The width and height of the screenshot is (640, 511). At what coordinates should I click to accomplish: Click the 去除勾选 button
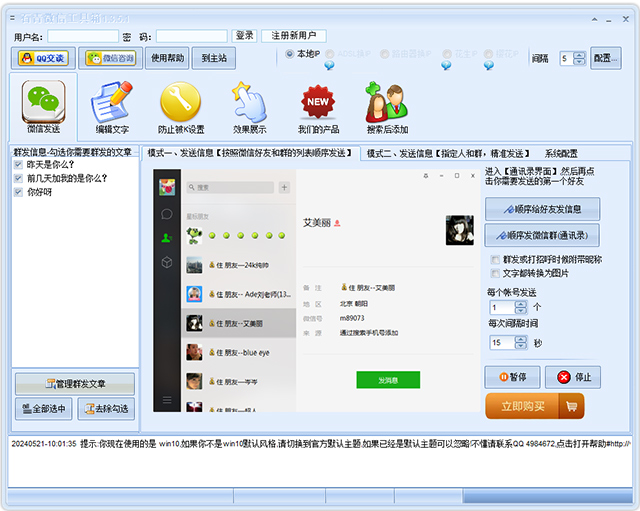coord(106,409)
